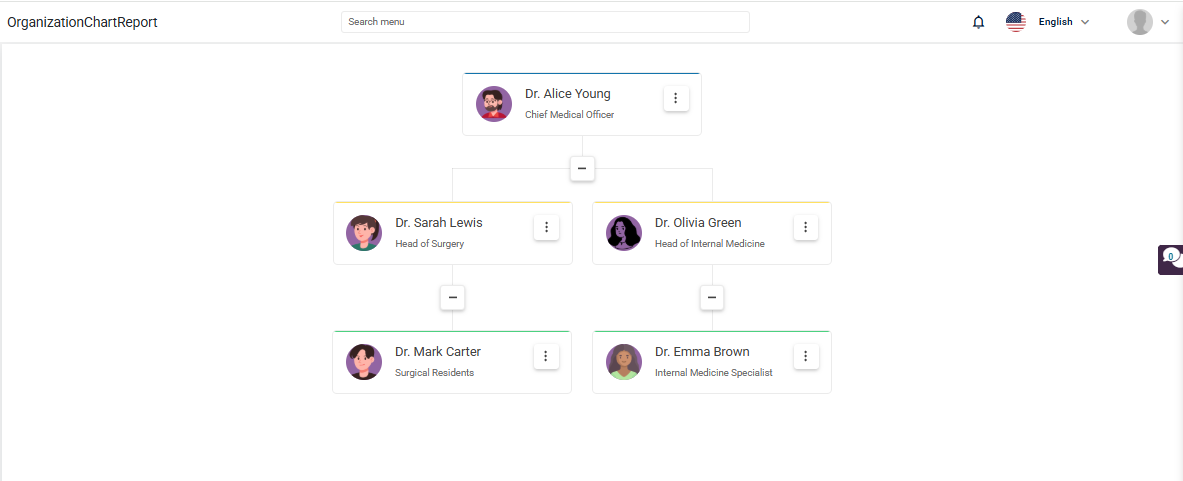This screenshot has height=481, width=1183.
Task: Click the US flag language icon
Action: click(1016, 22)
